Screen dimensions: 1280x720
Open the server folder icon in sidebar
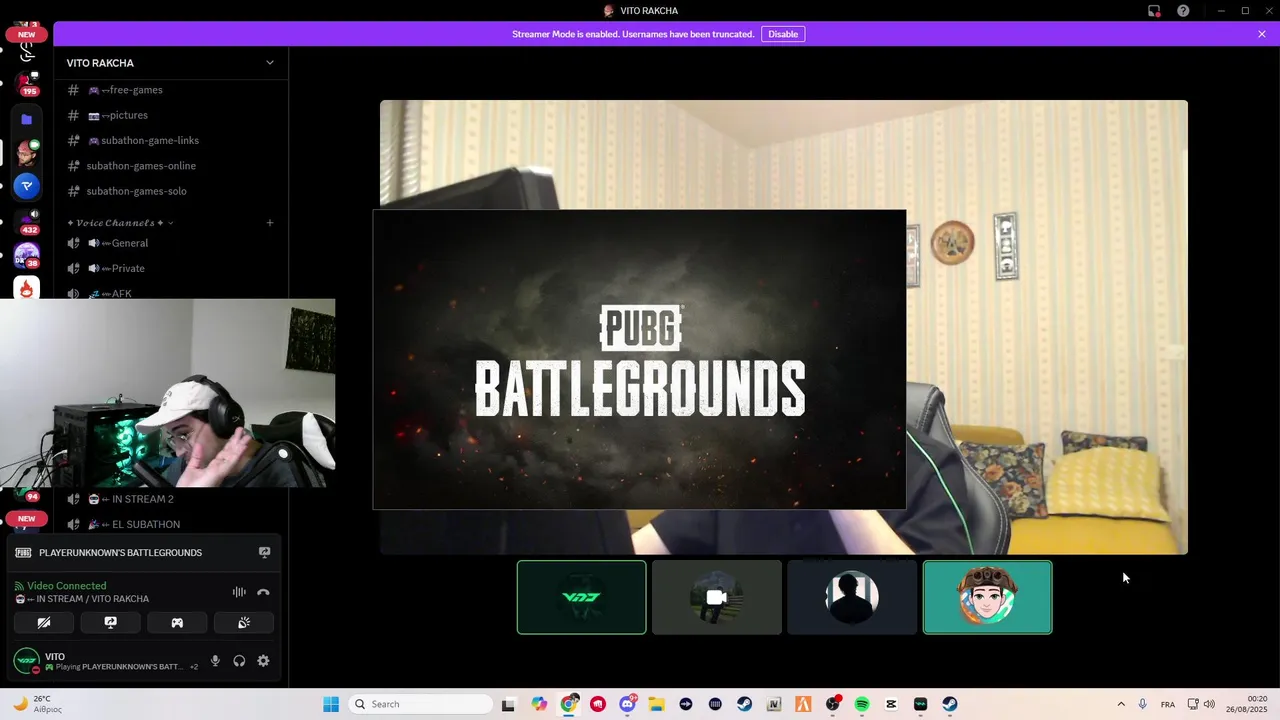27,119
